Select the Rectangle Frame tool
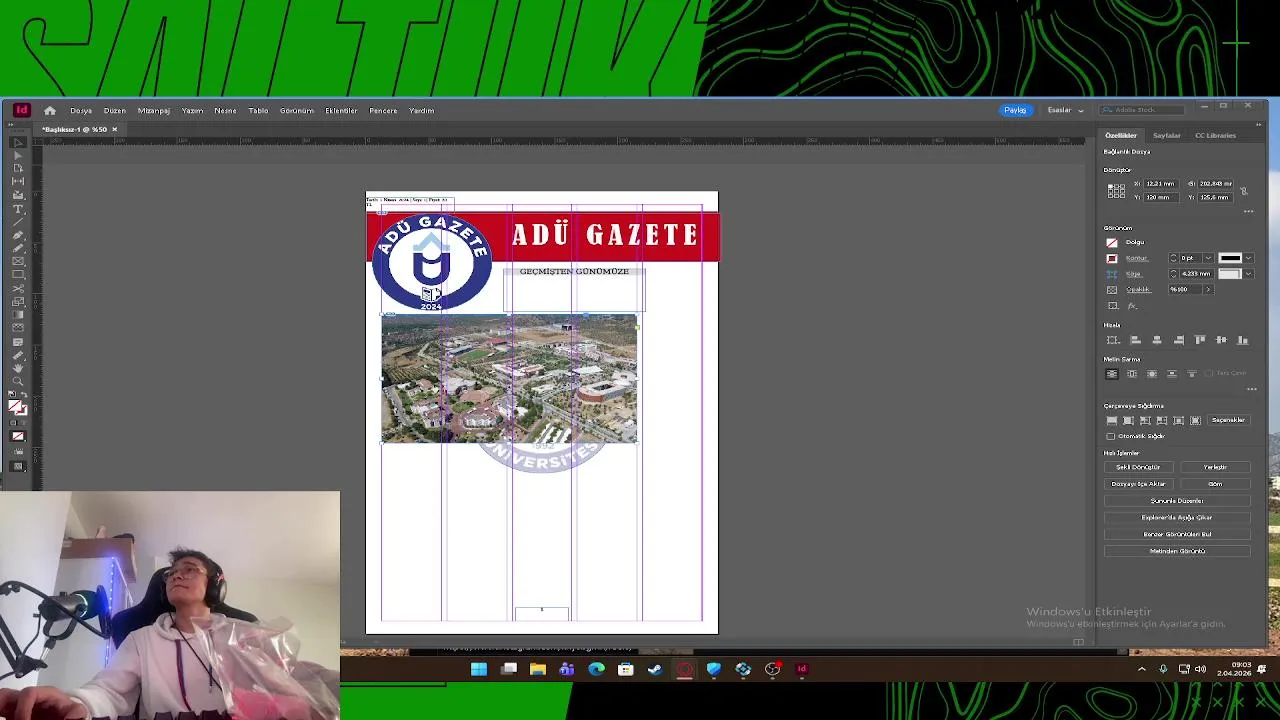 [x=18, y=261]
